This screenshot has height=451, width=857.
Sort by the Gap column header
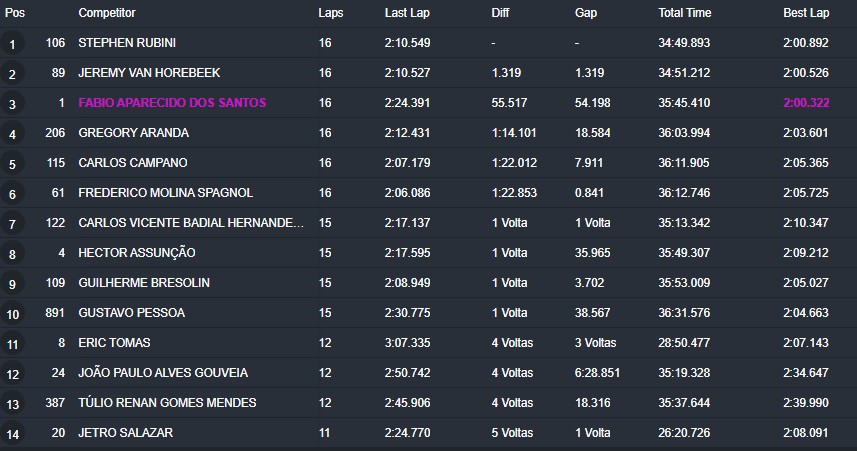(586, 13)
